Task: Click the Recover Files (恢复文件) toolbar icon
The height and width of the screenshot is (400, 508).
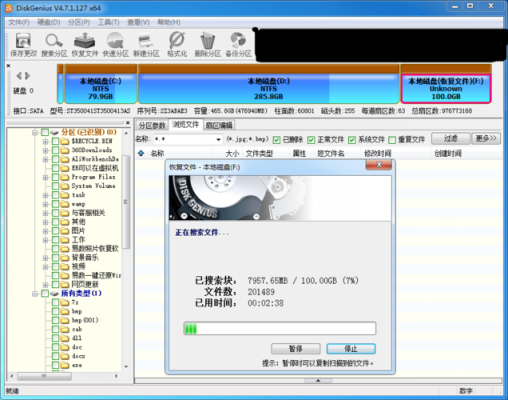Action: pyautogui.click(x=85, y=41)
